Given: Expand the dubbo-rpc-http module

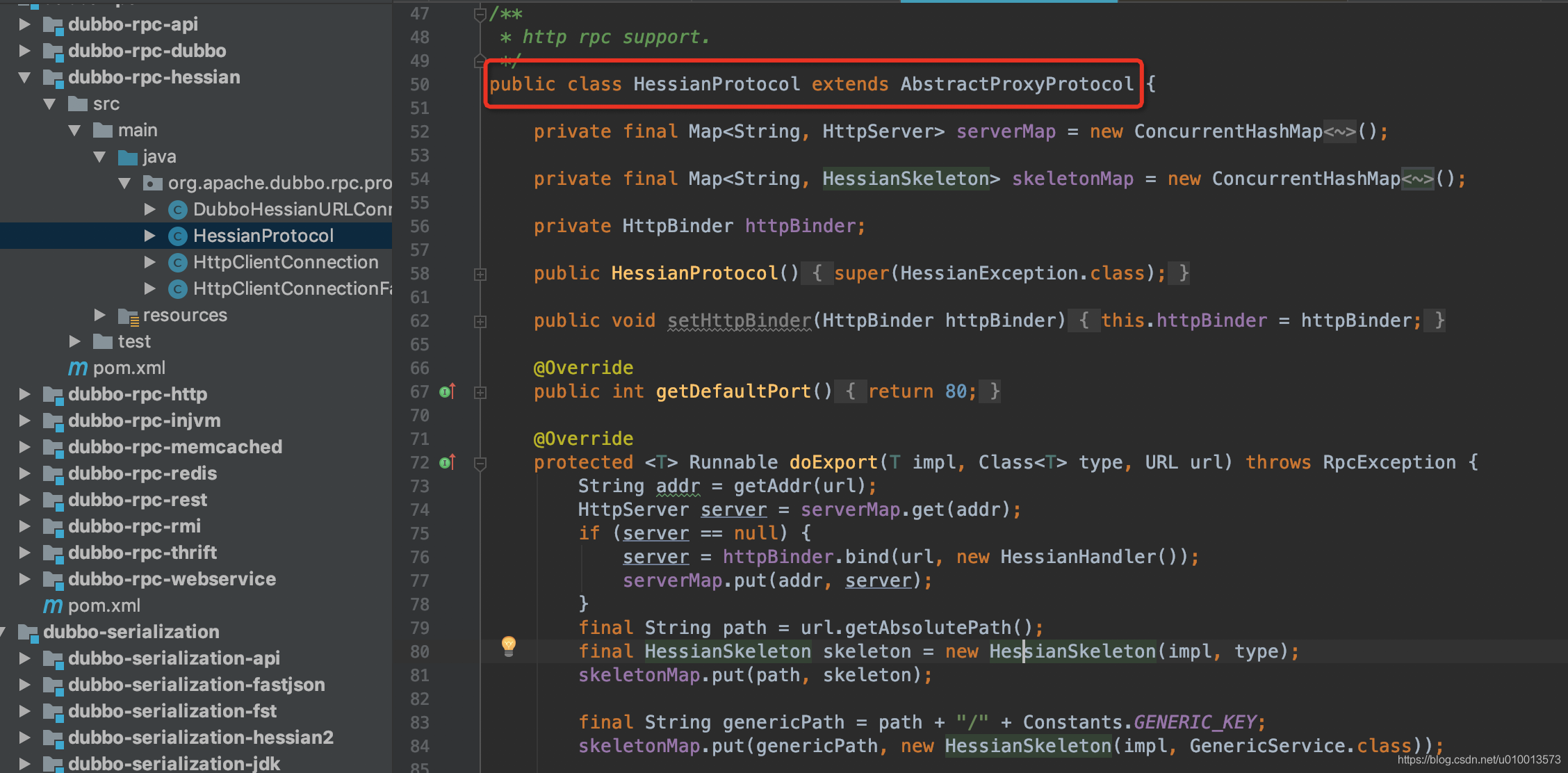Looking at the screenshot, I should tap(24, 395).
